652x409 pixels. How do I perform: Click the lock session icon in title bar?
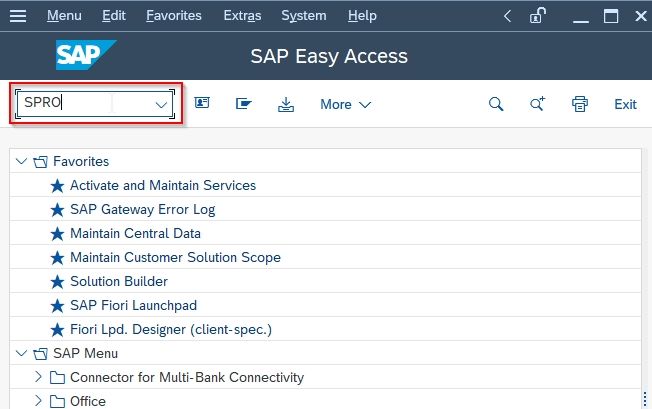pyautogui.click(x=537, y=16)
